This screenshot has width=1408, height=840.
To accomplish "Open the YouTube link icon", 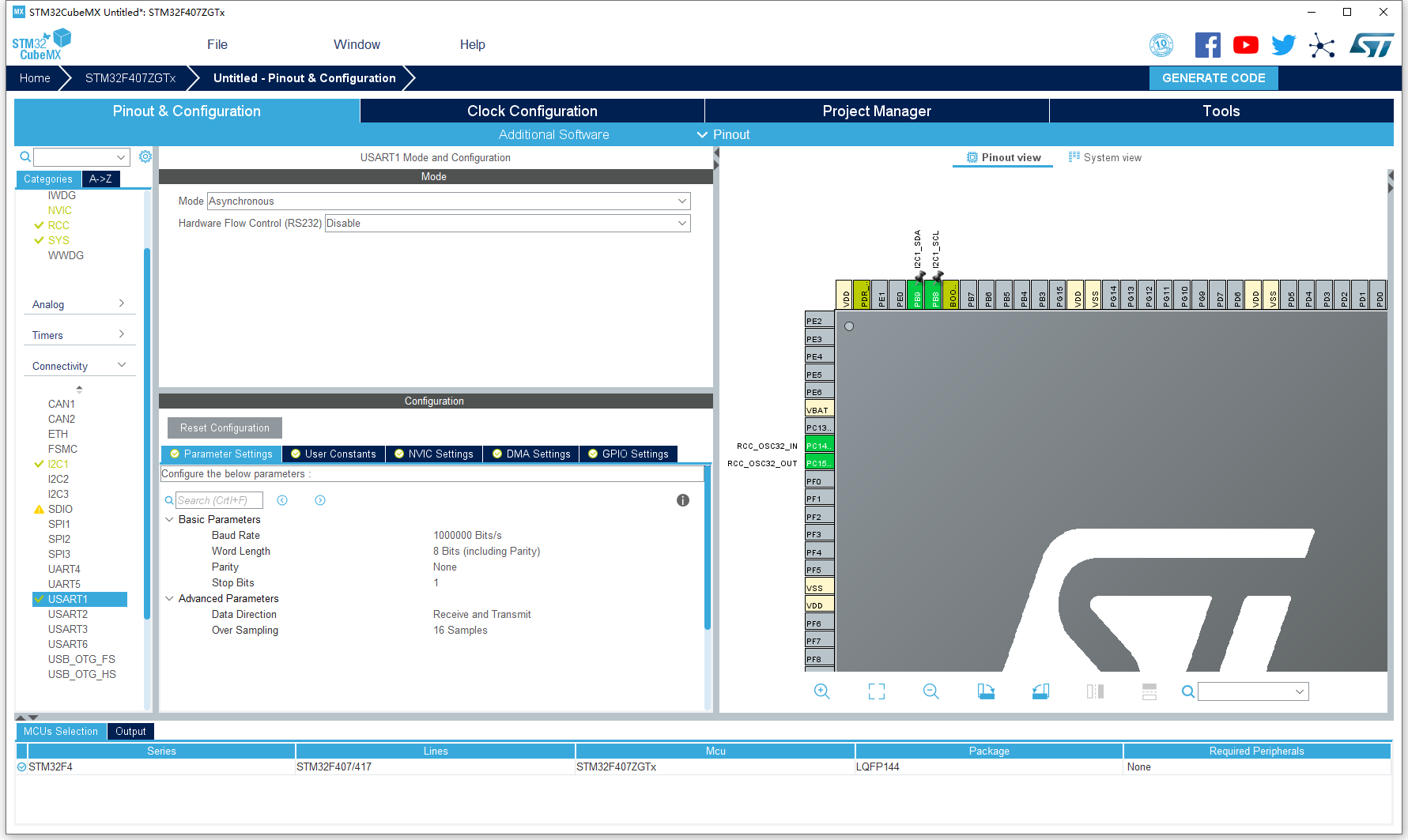I will coord(1245,45).
